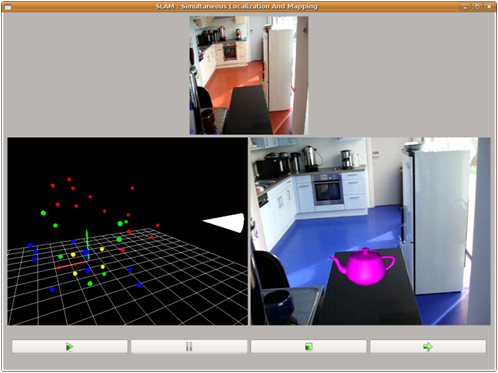498x373 pixels.
Task: Maximize the SLAM window
Action: pos(477,7)
